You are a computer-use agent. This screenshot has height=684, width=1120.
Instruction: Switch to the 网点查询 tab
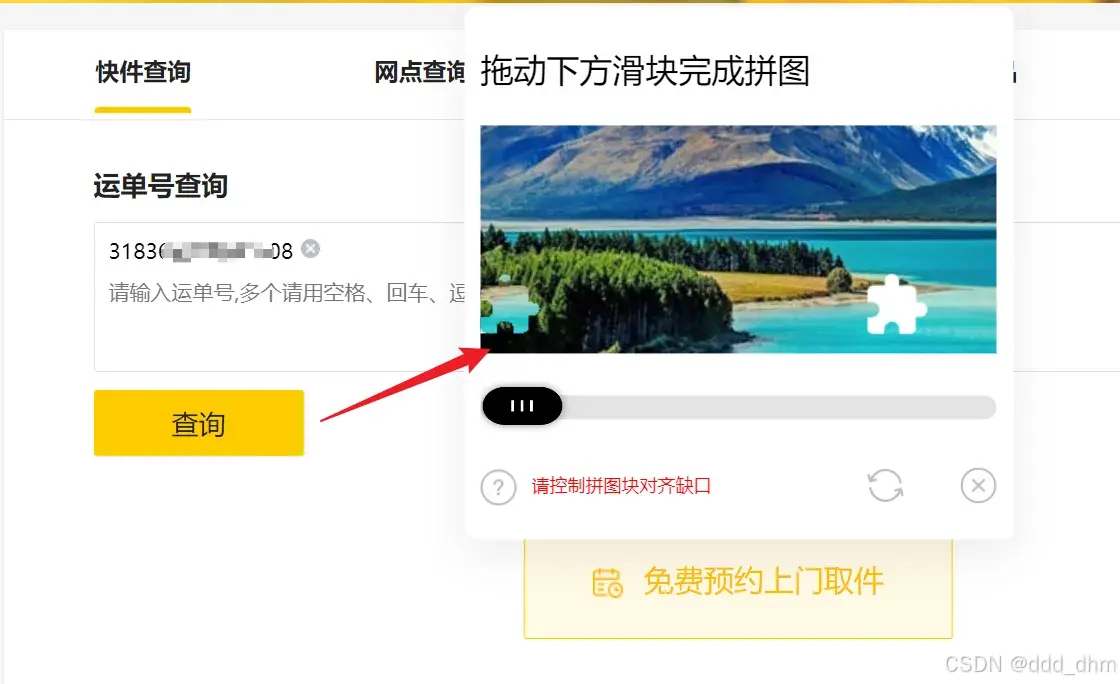click(419, 72)
